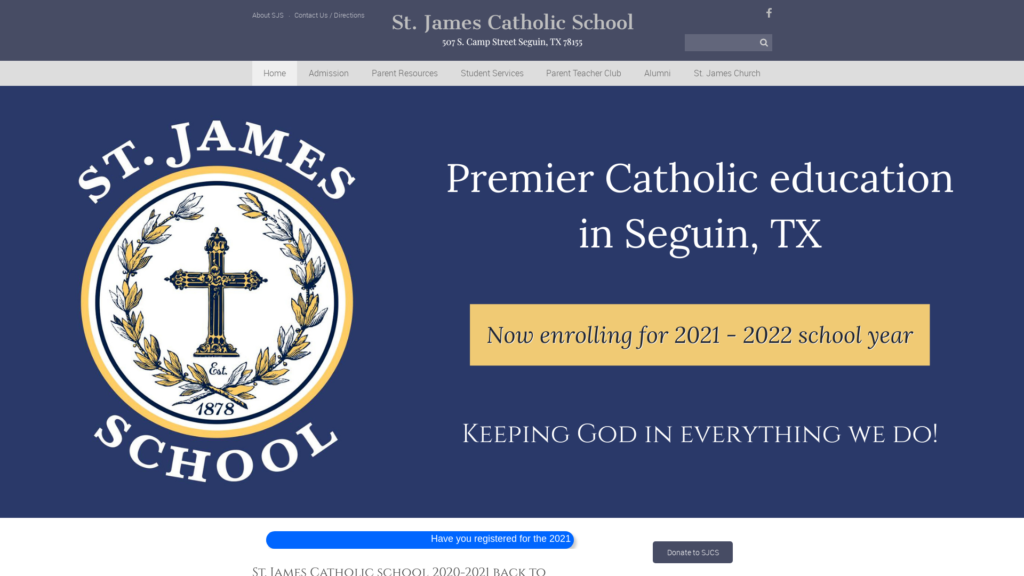Viewport: 1024px width, 576px height.
Task: Go to Contact Us / Directions
Action: [x=329, y=16]
